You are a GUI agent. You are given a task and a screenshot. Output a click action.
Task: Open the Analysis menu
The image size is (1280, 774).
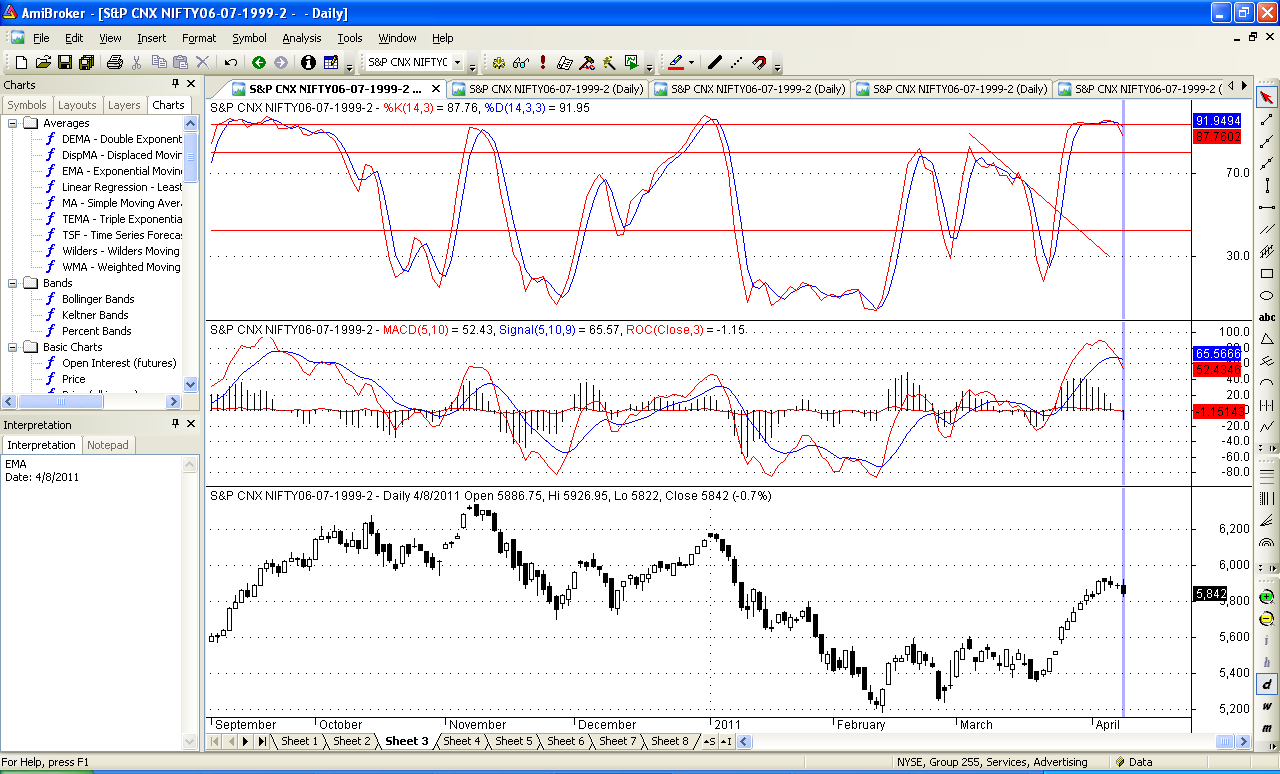tap(302, 38)
